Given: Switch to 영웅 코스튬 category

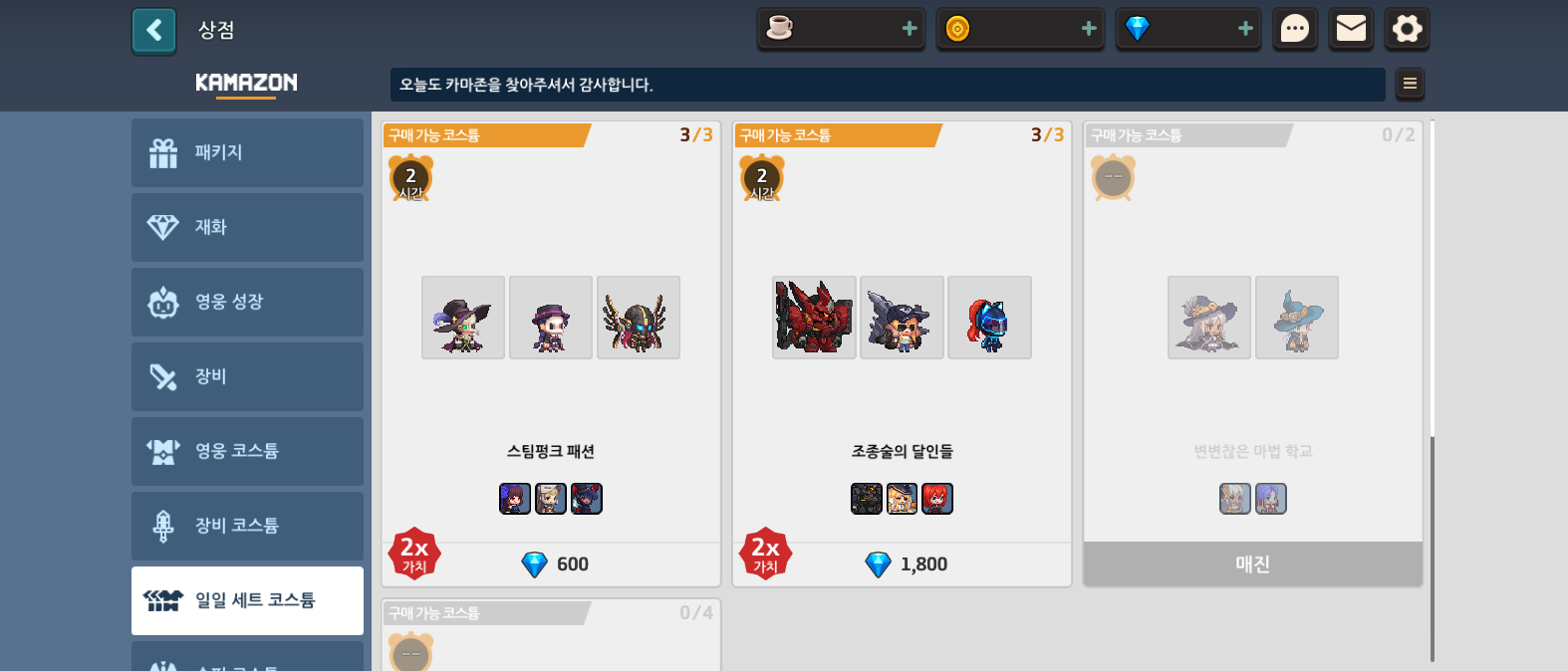Looking at the screenshot, I should (247, 451).
